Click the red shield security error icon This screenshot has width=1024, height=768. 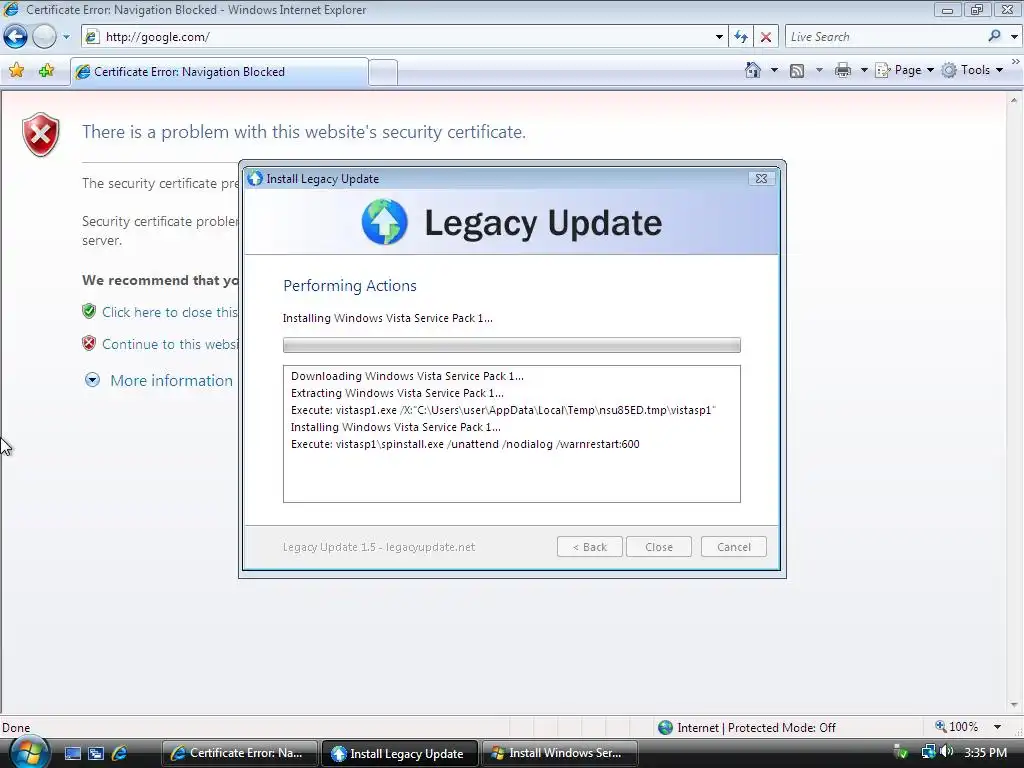coord(40,135)
